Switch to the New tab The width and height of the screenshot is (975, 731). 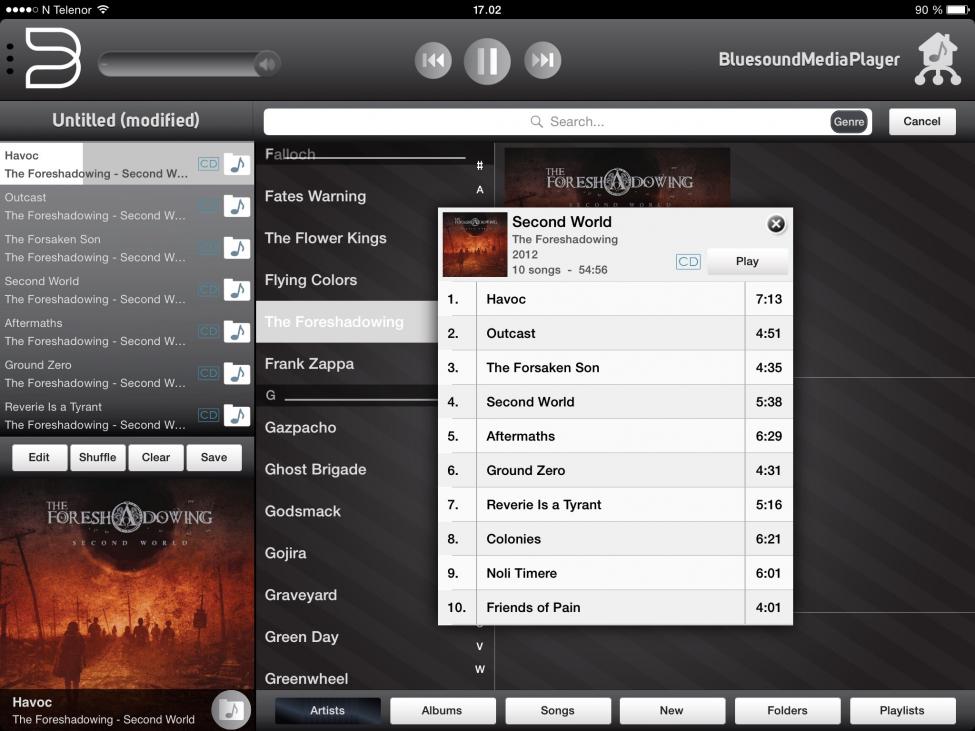(672, 710)
